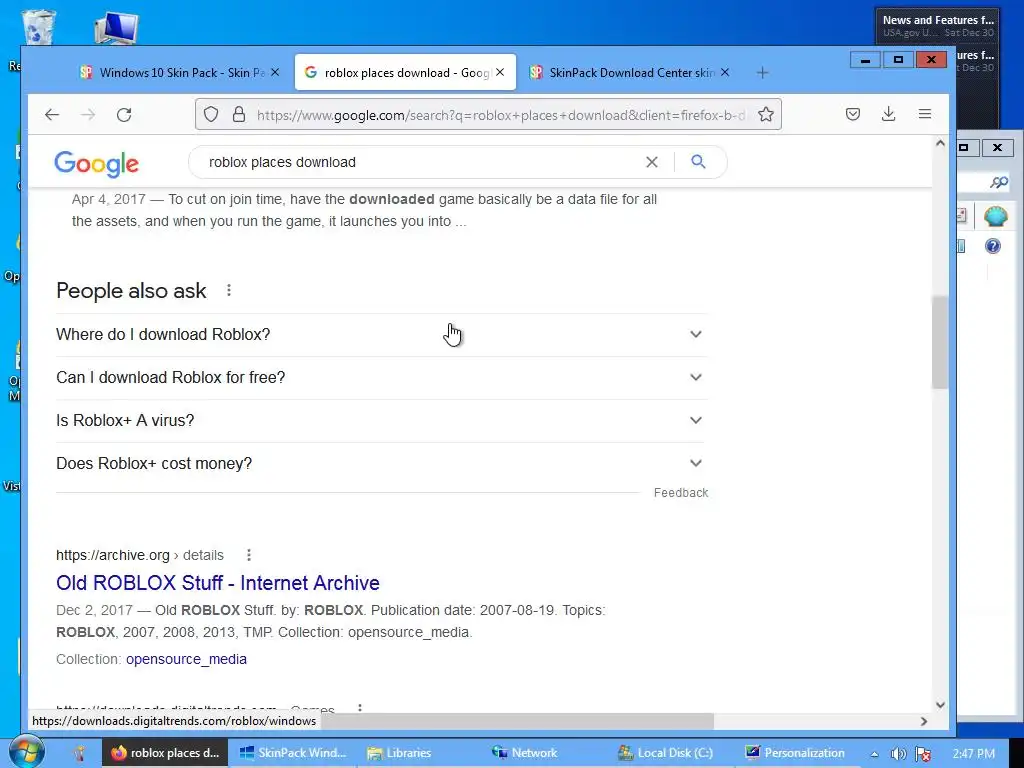This screenshot has width=1024, height=768.
Task: Open archive.org result three-dot menu
Action: (249, 555)
